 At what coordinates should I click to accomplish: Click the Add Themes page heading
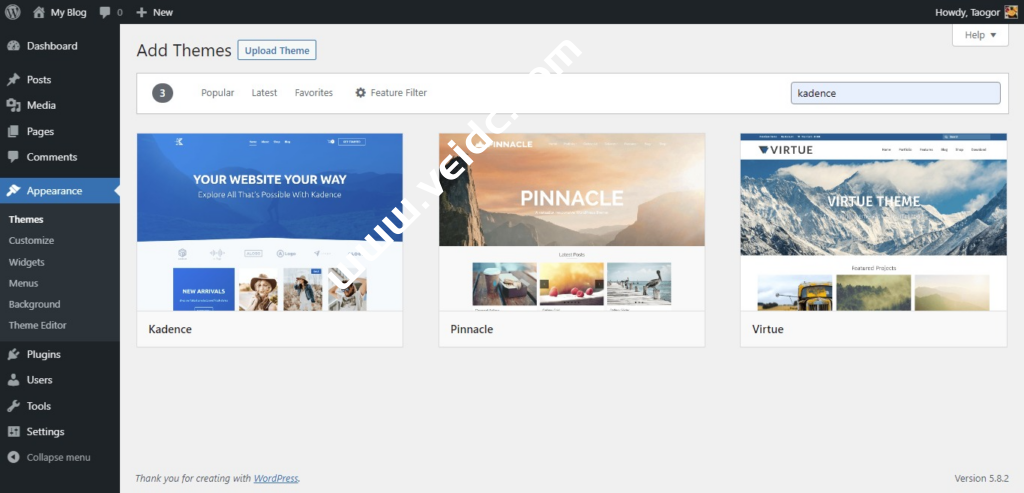click(x=184, y=50)
